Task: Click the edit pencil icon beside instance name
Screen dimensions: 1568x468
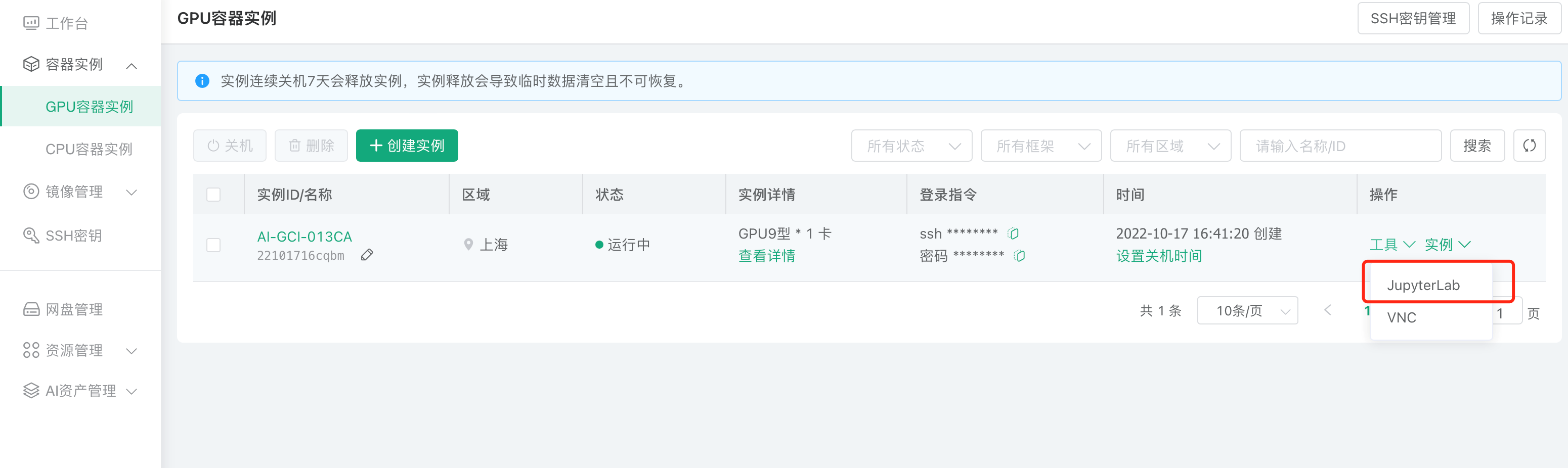Action: (x=366, y=255)
